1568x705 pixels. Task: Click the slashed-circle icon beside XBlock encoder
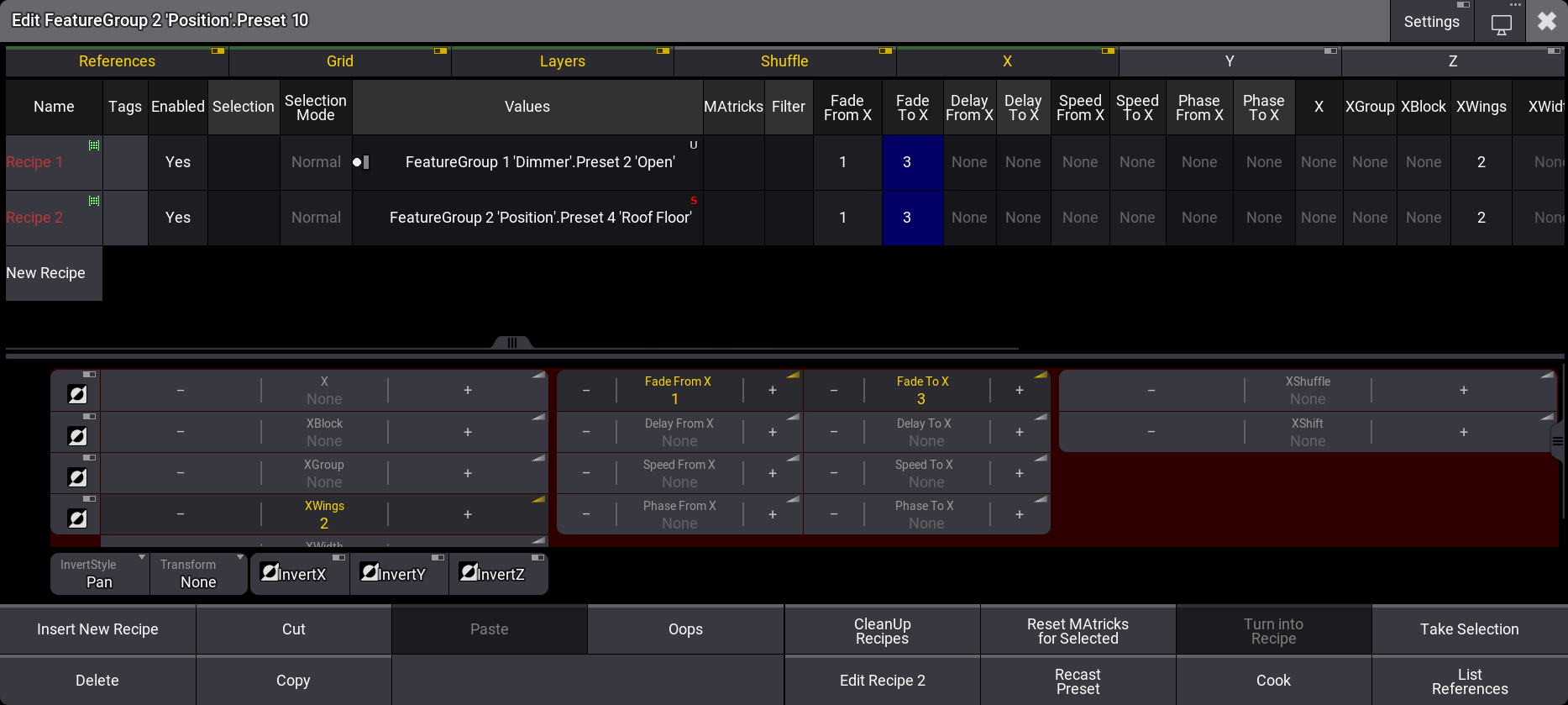77,435
